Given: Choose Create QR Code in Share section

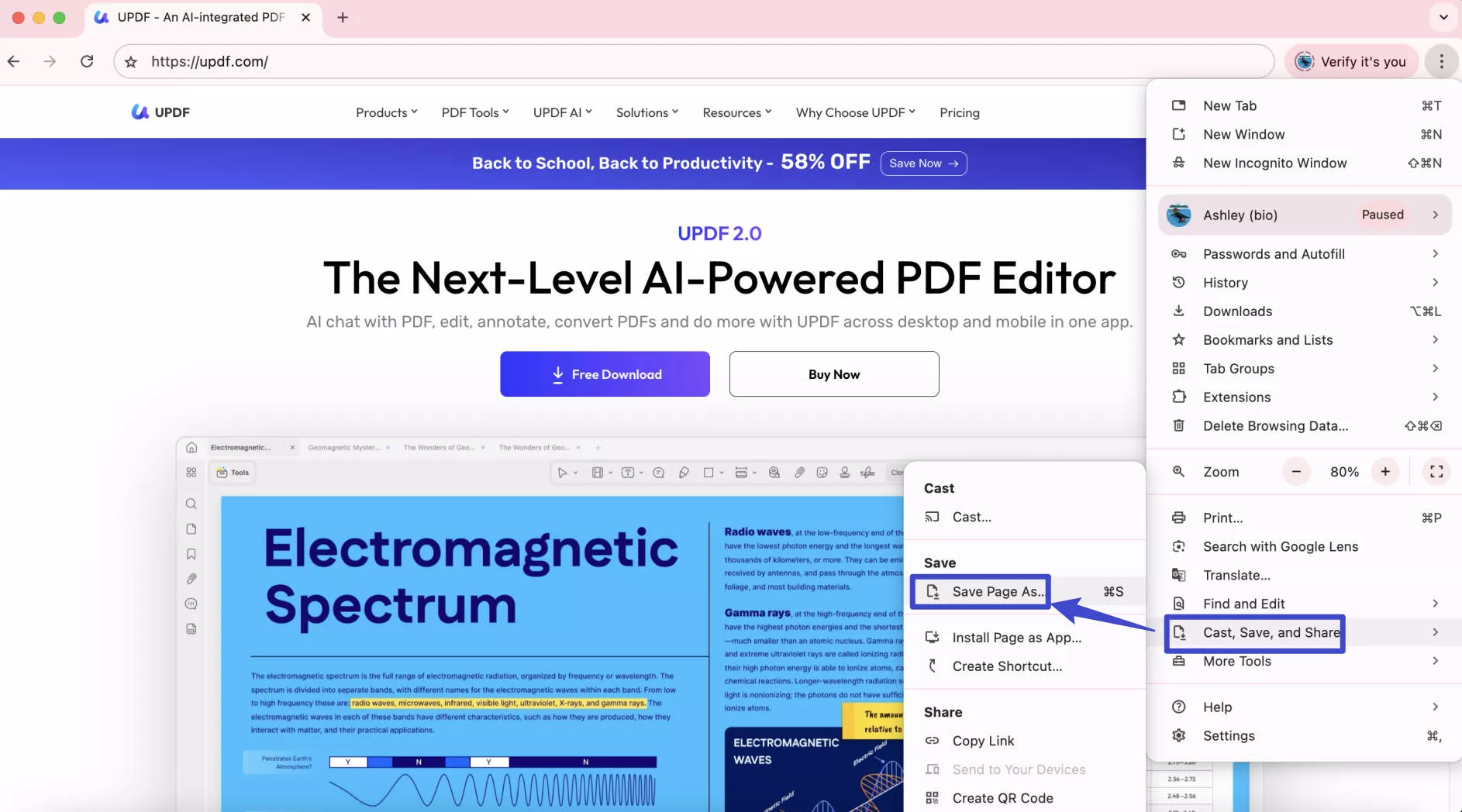Looking at the screenshot, I should [x=1002, y=798].
